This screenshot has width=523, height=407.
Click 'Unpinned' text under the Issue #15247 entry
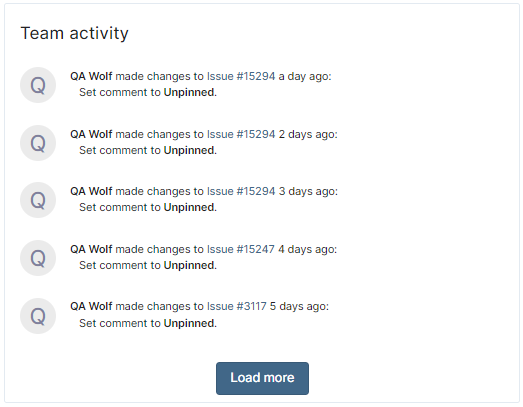click(190, 265)
